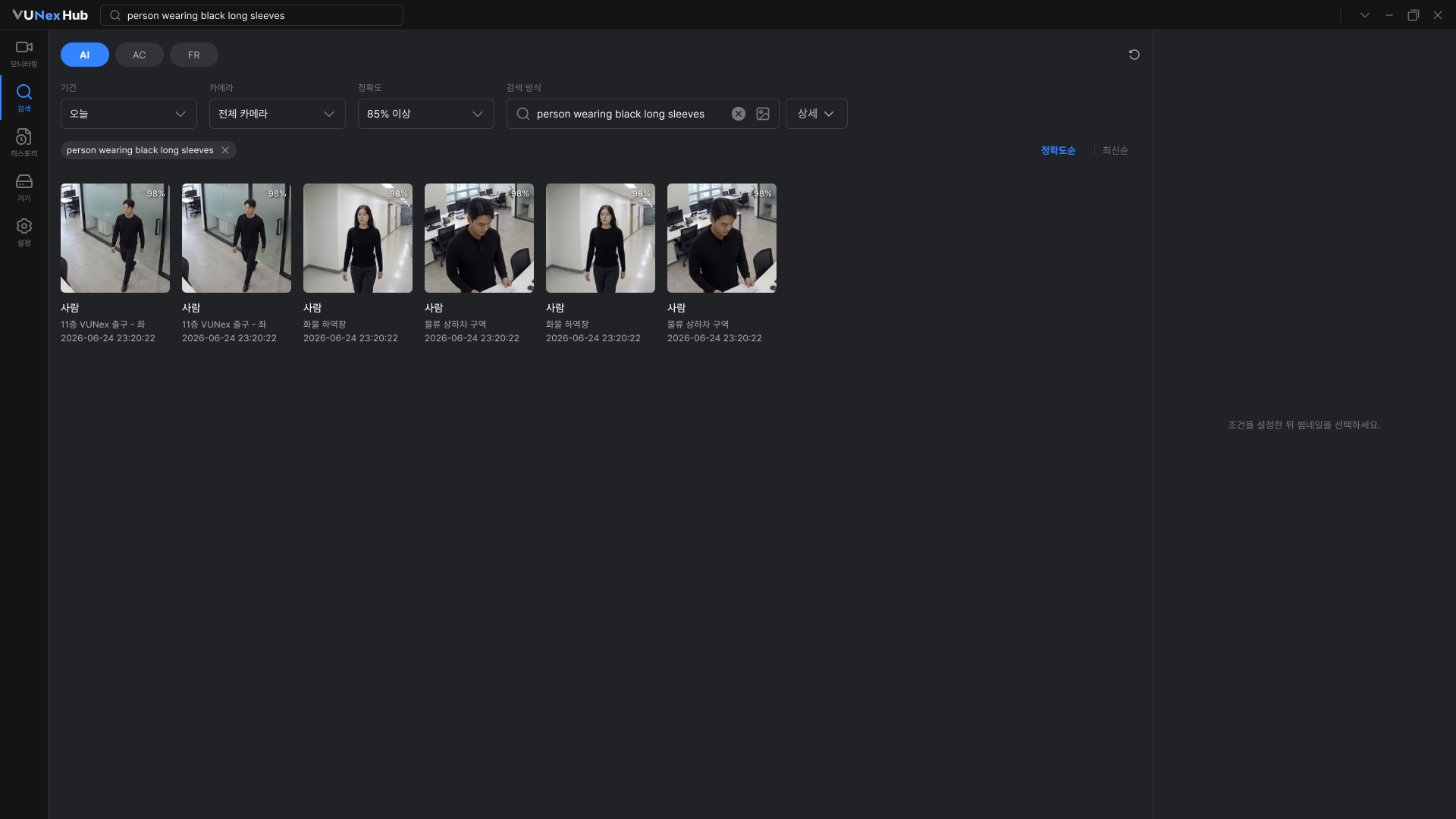
Task: Expand the 상세 details dropdown
Action: (816, 114)
